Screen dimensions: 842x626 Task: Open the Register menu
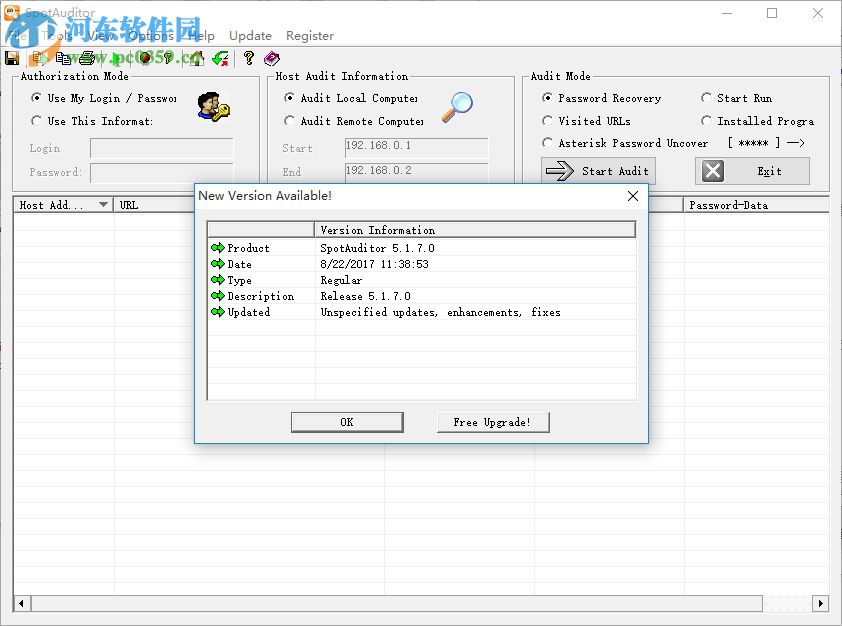tap(310, 35)
